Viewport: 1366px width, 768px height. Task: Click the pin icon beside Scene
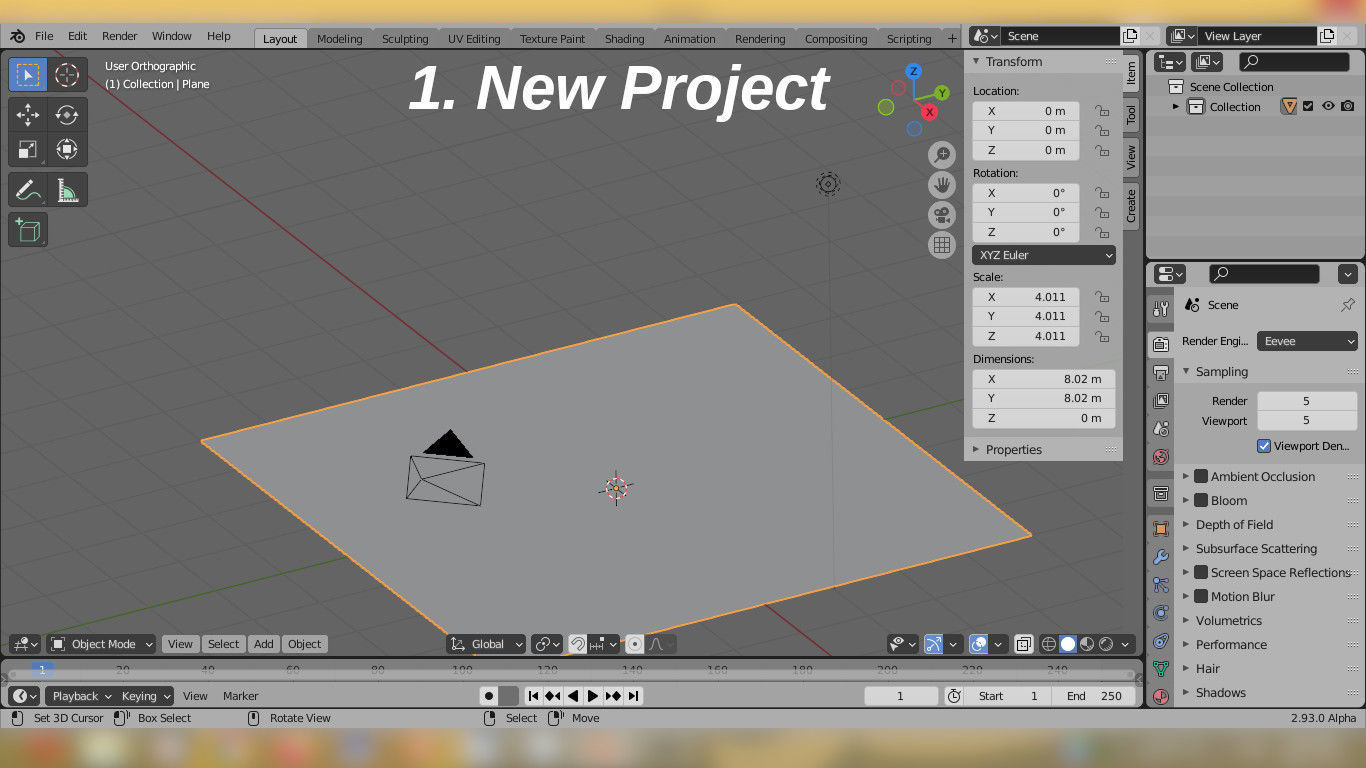point(1347,305)
